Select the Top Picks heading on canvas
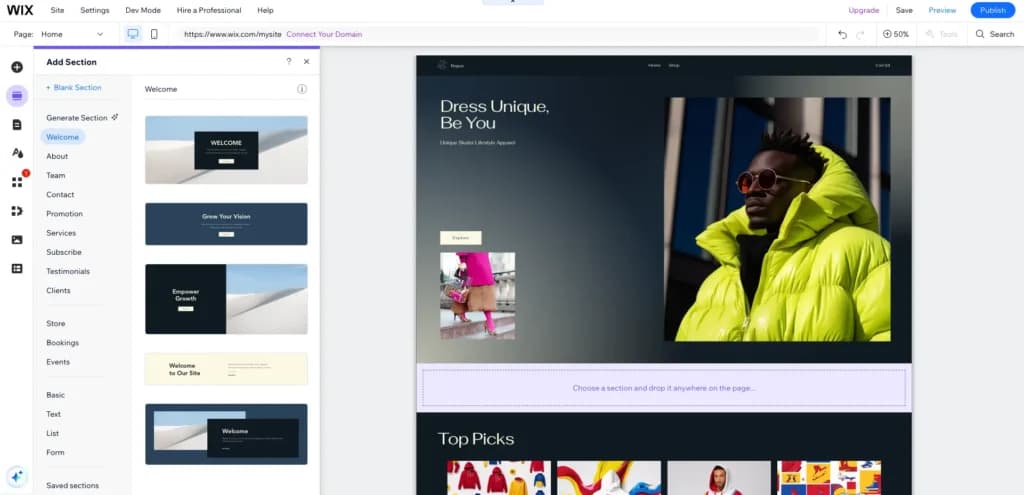Screen dimensions: 1024x495 [476, 439]
